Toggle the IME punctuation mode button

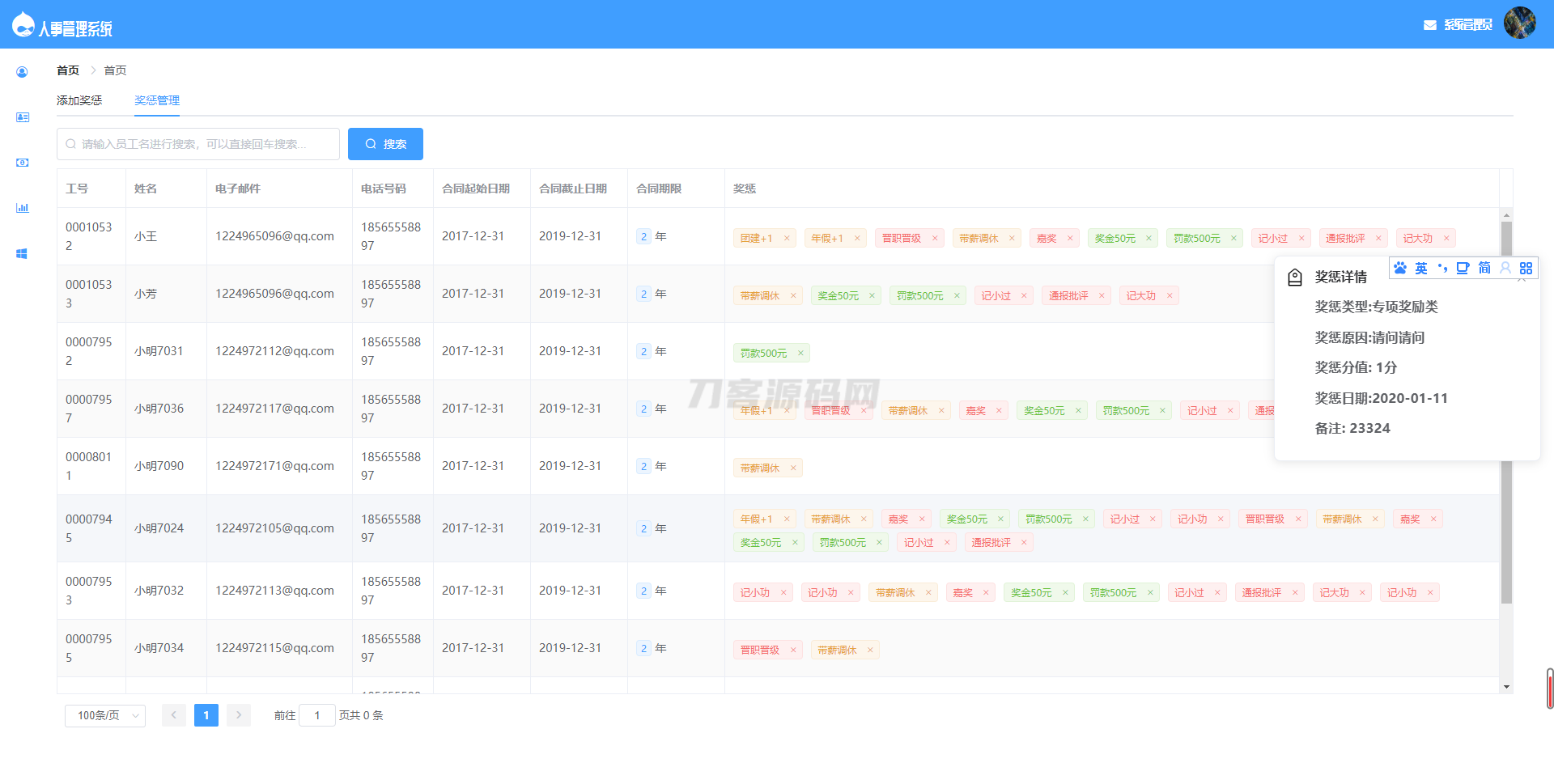click(x=1442, y=268)
